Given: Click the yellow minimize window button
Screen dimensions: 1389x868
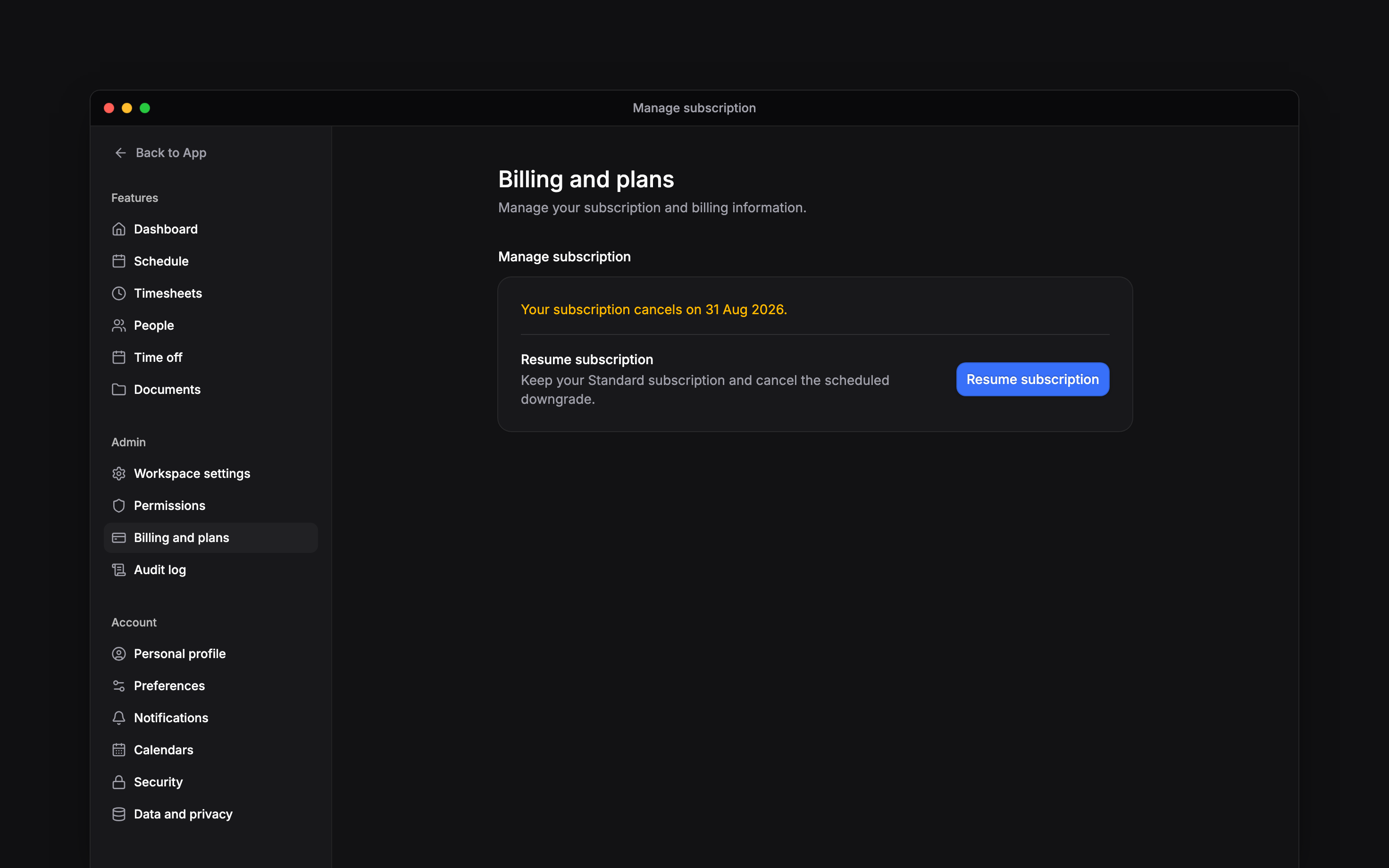Looking at the screenshot, I should click(127, 108).
